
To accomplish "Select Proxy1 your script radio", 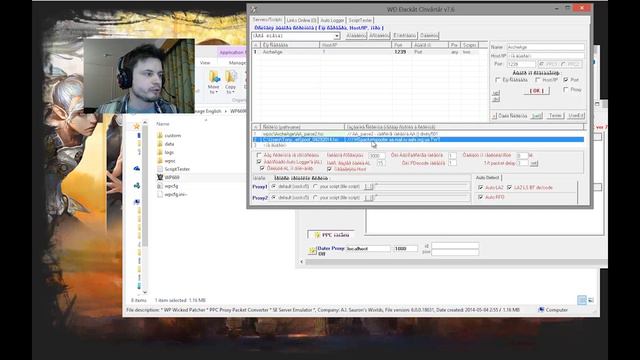I will point(316,187).
